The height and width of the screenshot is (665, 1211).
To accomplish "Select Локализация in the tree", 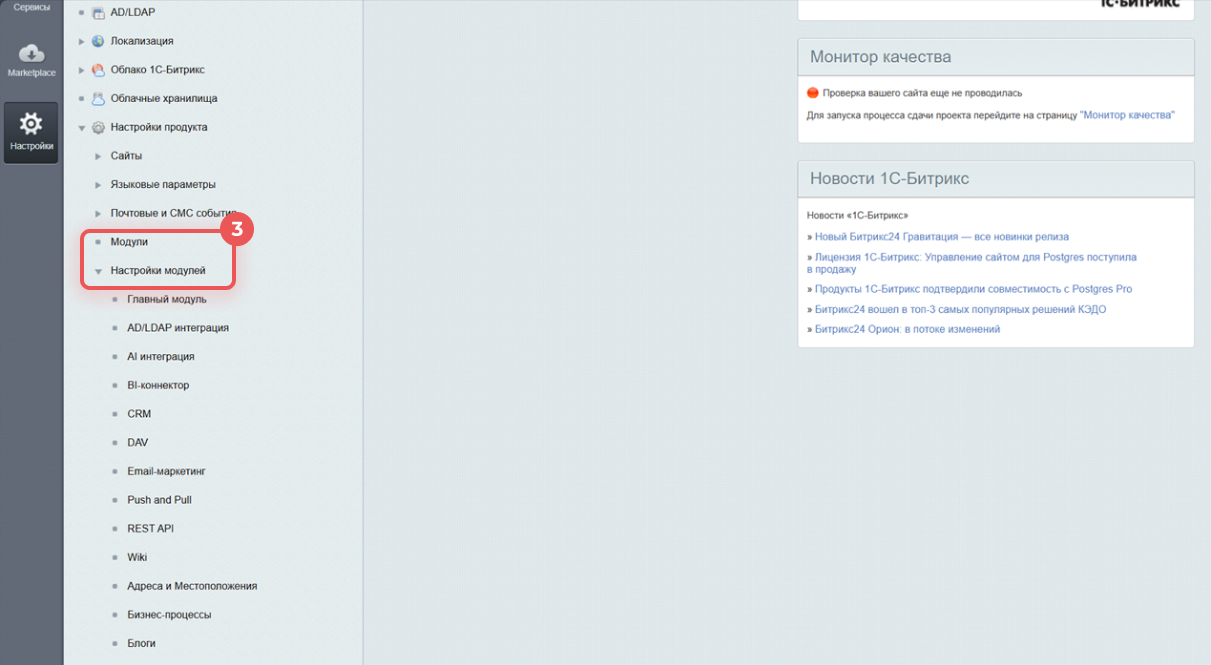I will point(142,41).
